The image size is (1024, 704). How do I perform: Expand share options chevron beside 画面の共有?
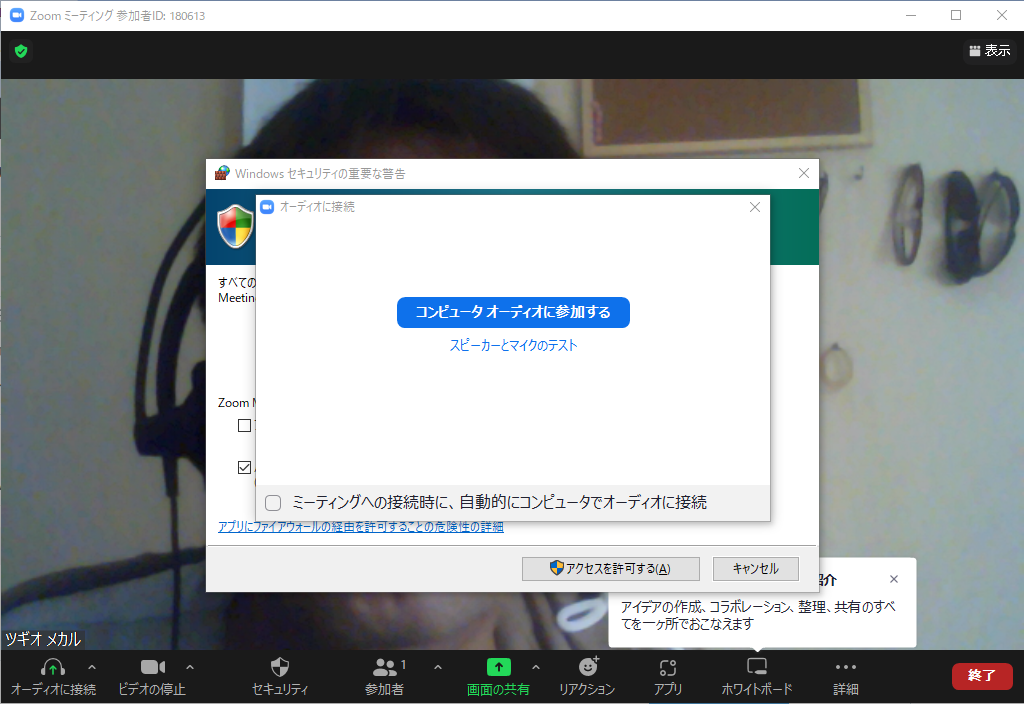click(536, 667)
